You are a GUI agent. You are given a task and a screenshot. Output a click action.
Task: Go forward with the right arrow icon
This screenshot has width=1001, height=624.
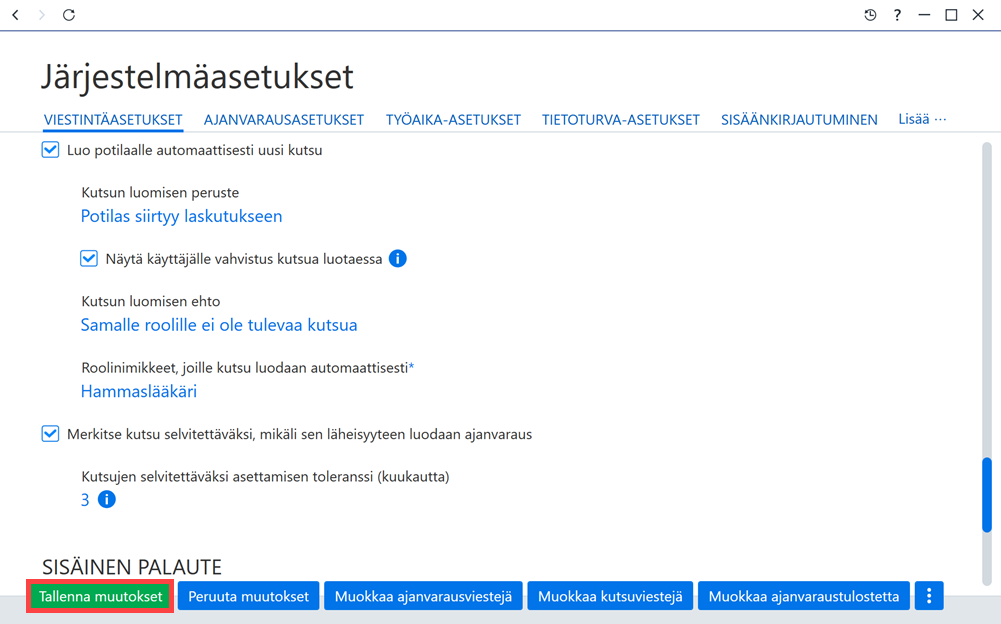click(x=42, y=15)
